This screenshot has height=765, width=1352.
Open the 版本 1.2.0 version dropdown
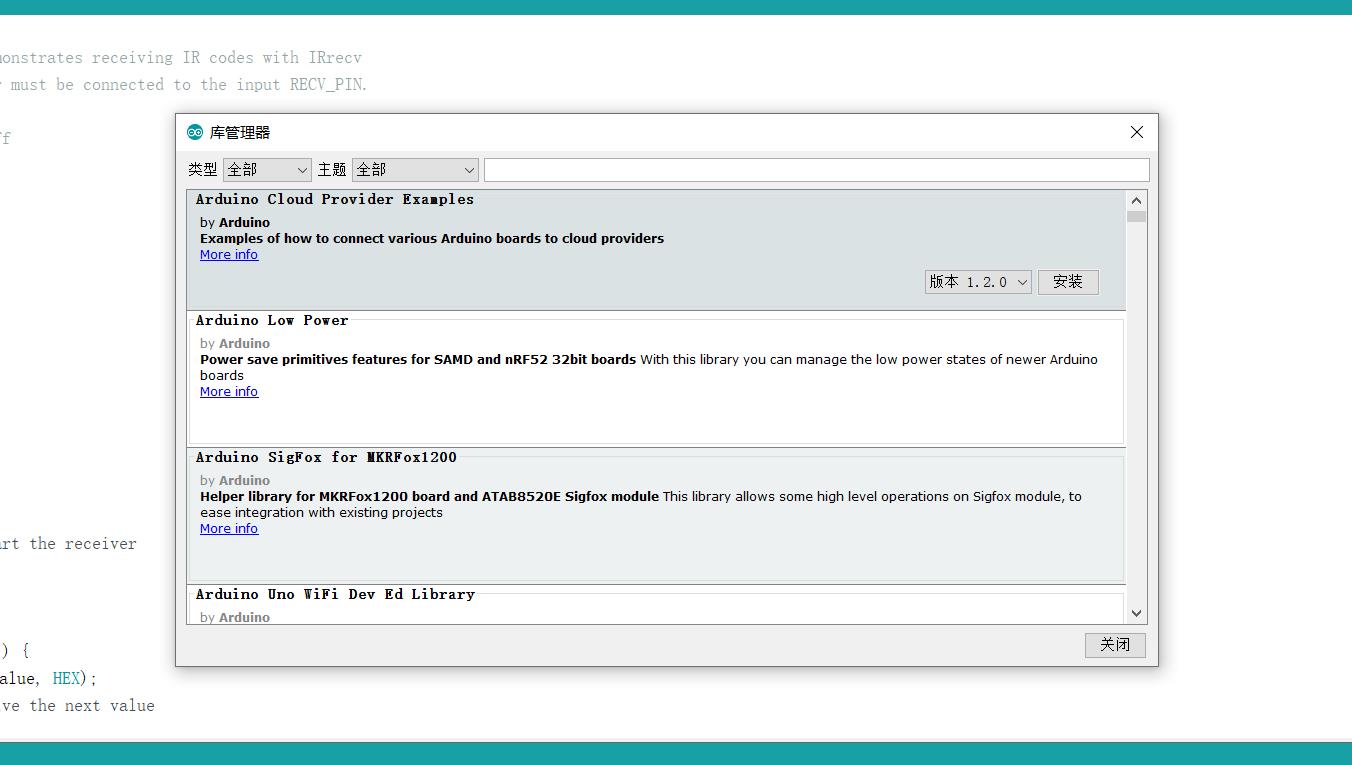click(978, 282)
